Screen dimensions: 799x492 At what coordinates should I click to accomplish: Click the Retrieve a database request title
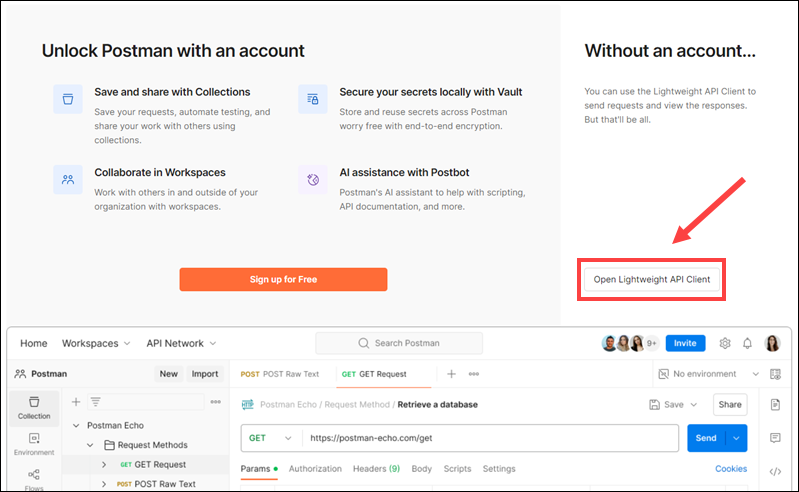click(x=438, y=404)
